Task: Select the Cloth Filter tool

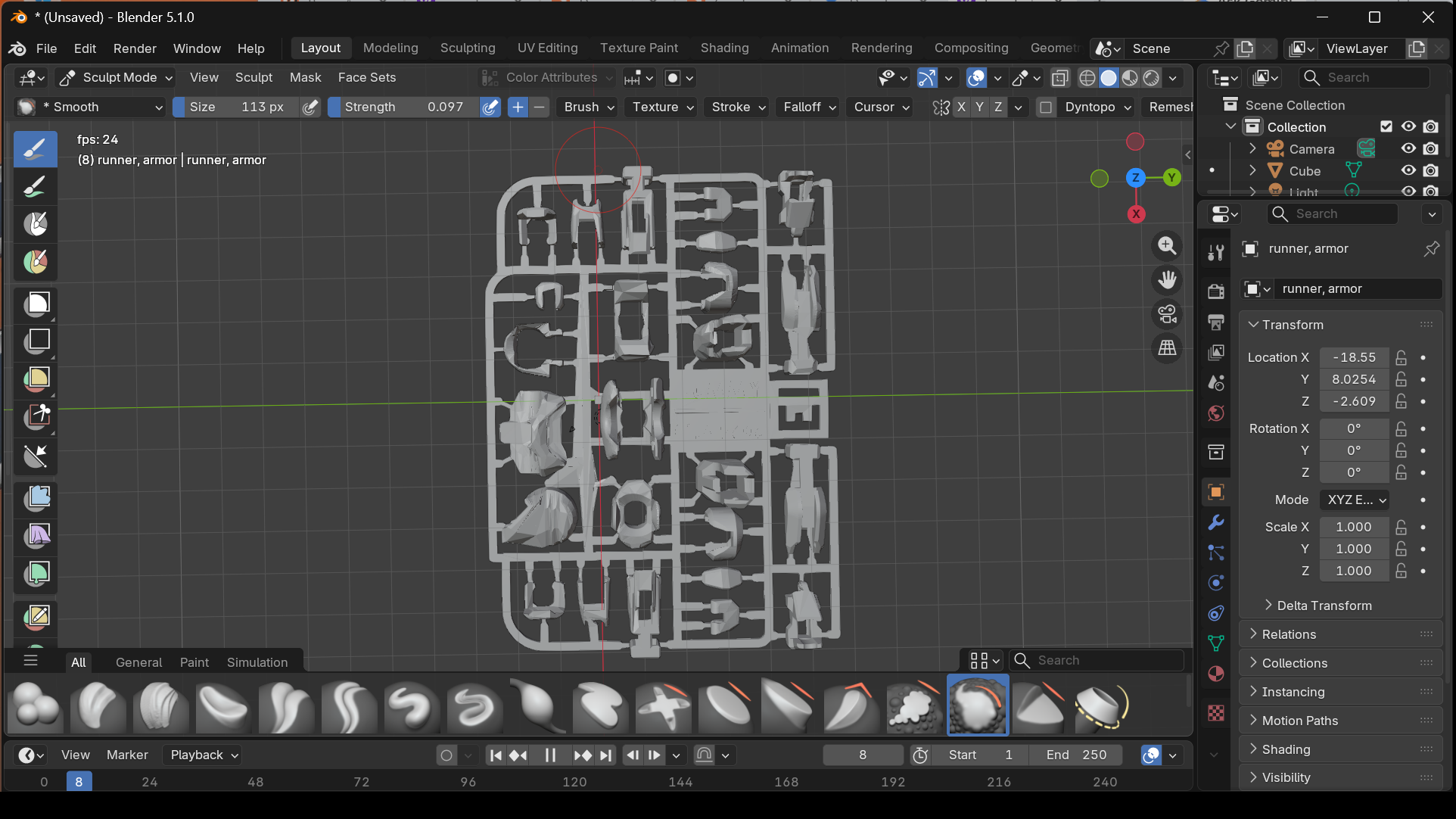Action: (x=36, y=535)
